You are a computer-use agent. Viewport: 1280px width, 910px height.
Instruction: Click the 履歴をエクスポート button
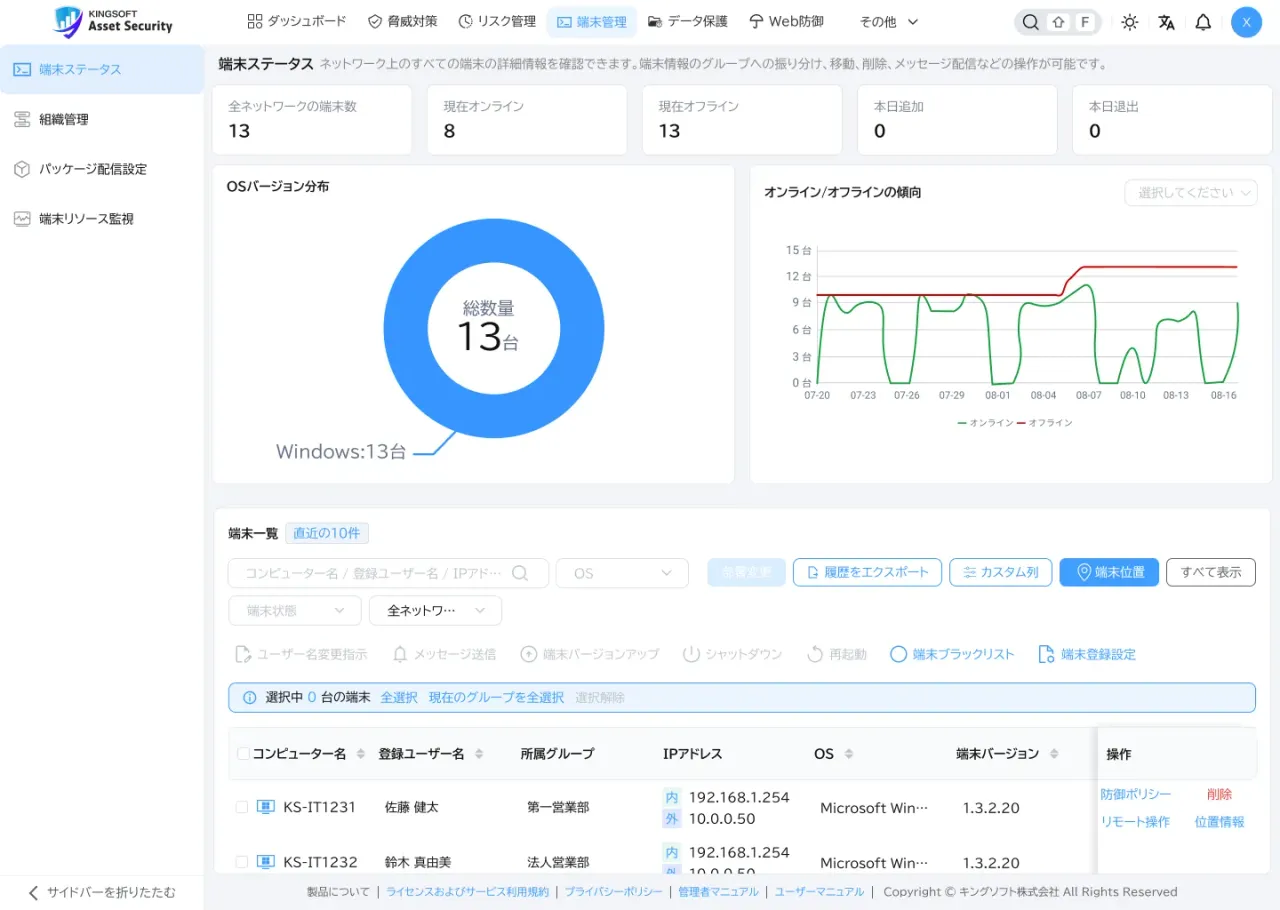pos(867,572)
